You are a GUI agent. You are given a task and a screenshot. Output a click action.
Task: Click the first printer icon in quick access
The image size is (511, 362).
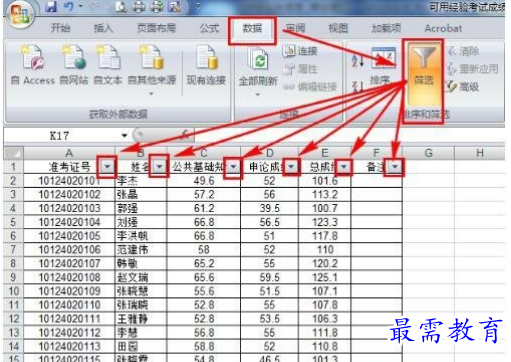coord(139,7)
